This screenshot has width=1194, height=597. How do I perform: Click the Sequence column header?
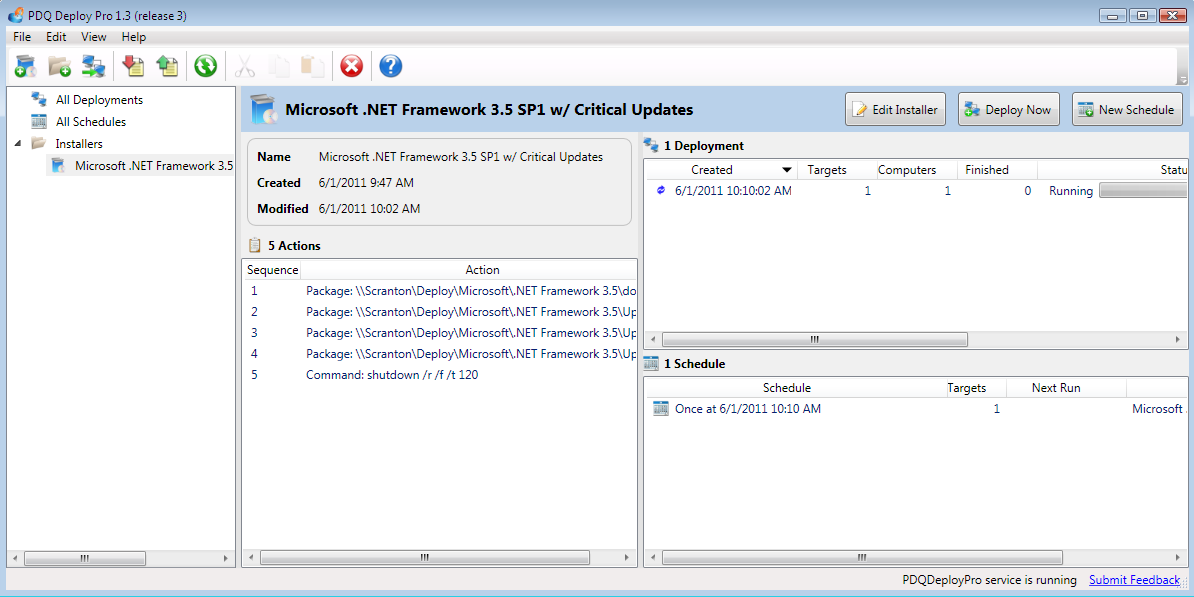(273, 270)
